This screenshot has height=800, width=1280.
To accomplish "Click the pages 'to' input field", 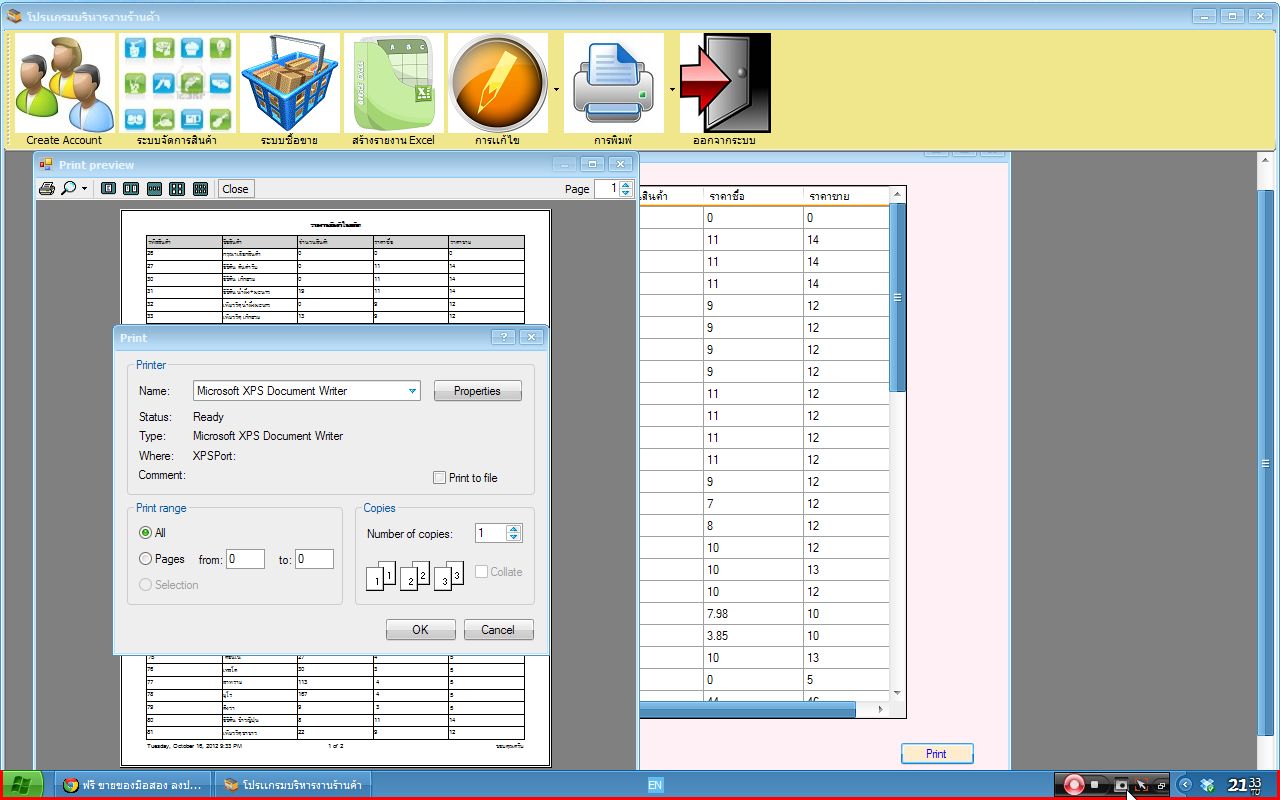I will [314, 560].
